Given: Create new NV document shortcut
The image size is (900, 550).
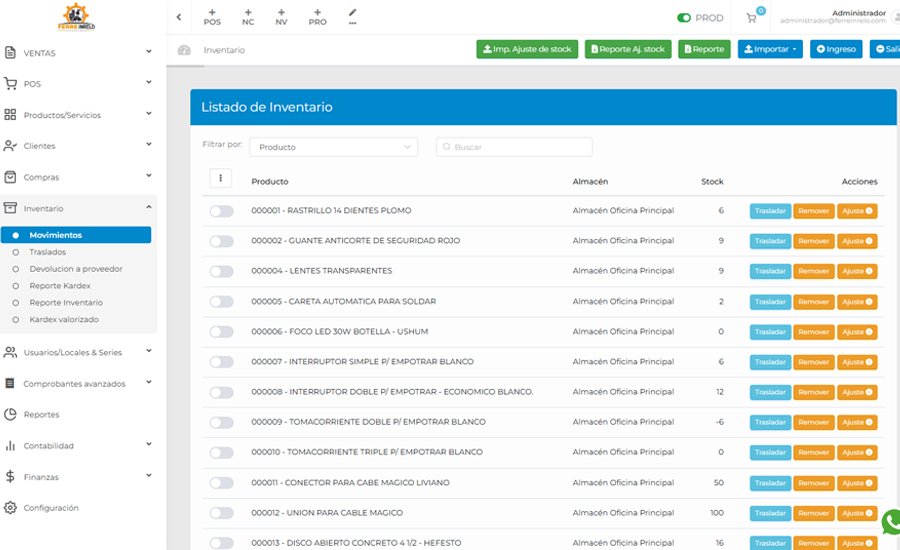Looking at the screenshot, I should click(x=281, y=17).
